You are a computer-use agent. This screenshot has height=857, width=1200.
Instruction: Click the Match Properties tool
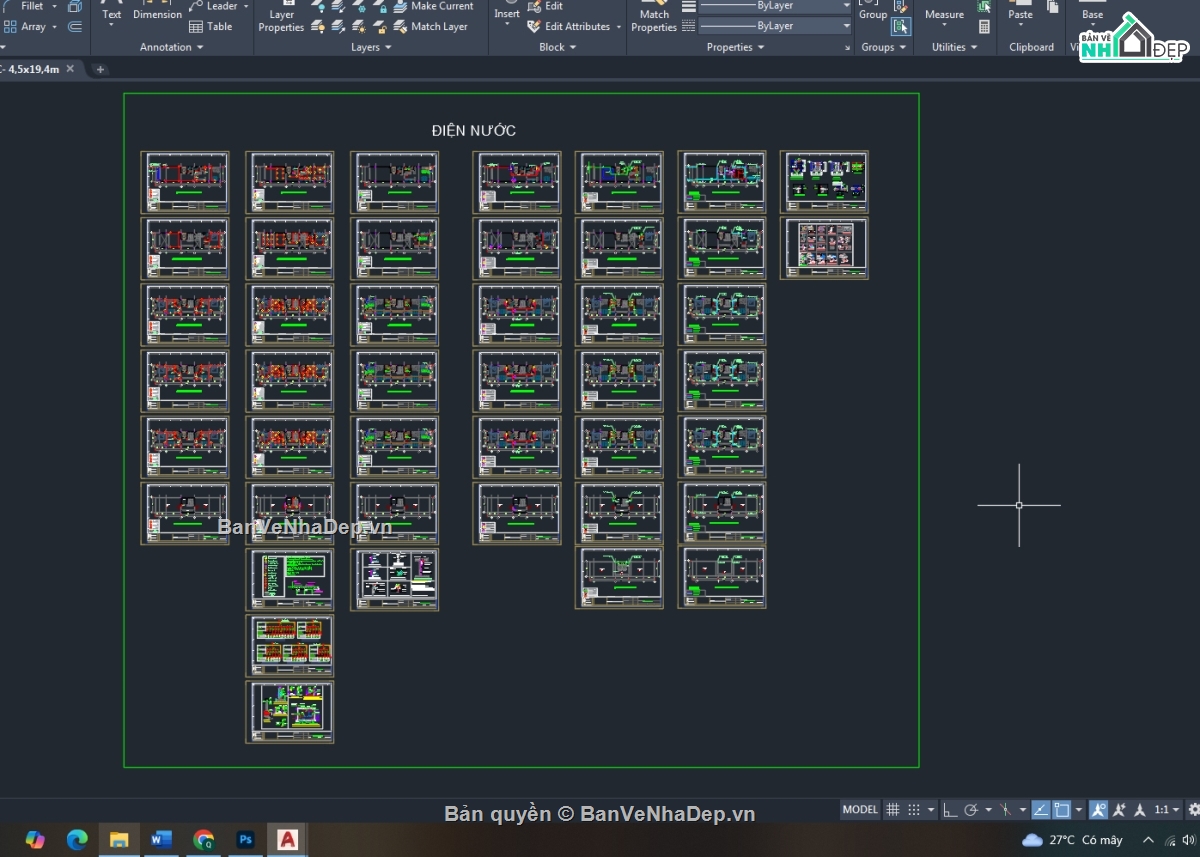click(654, 19)
